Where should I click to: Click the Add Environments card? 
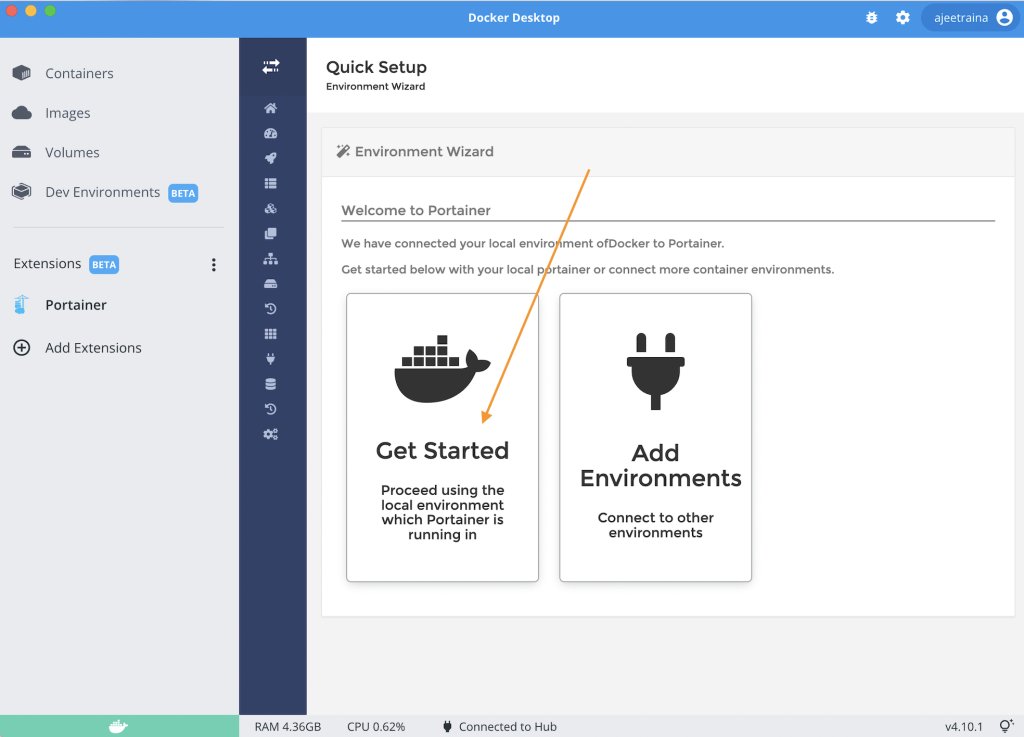655,437
